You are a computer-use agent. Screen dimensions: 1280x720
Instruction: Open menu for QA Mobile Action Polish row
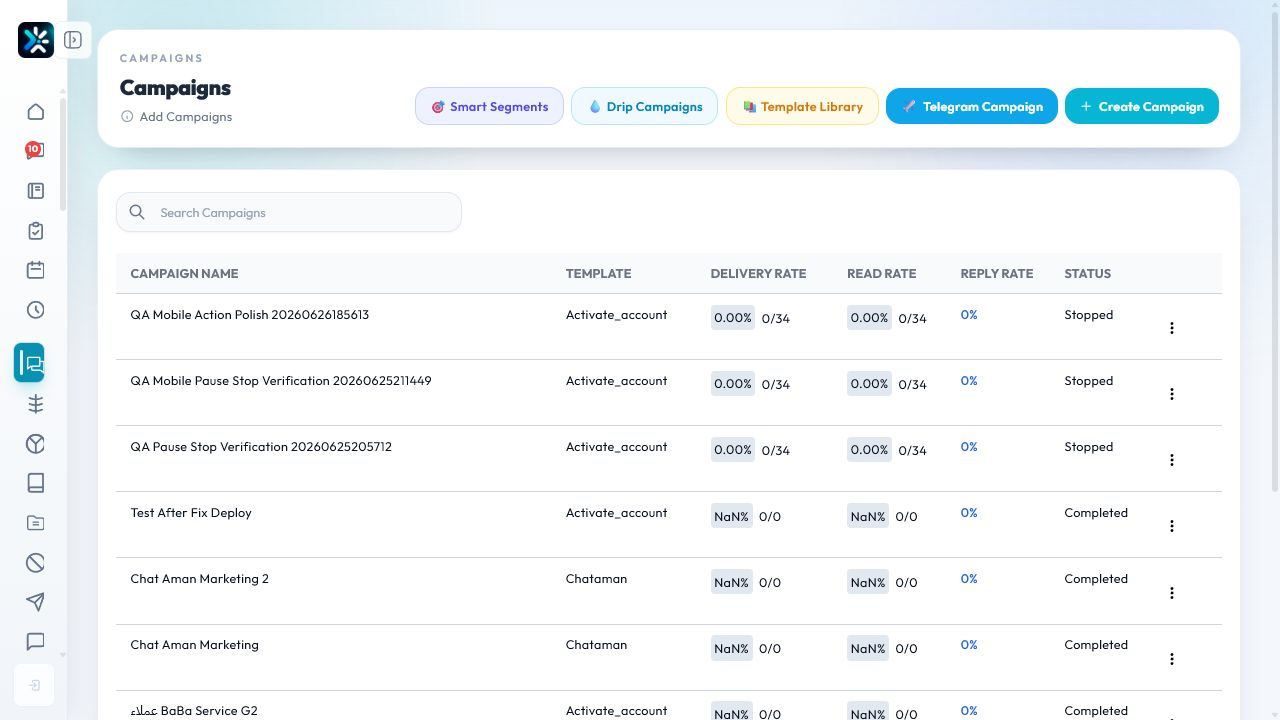1172,328
